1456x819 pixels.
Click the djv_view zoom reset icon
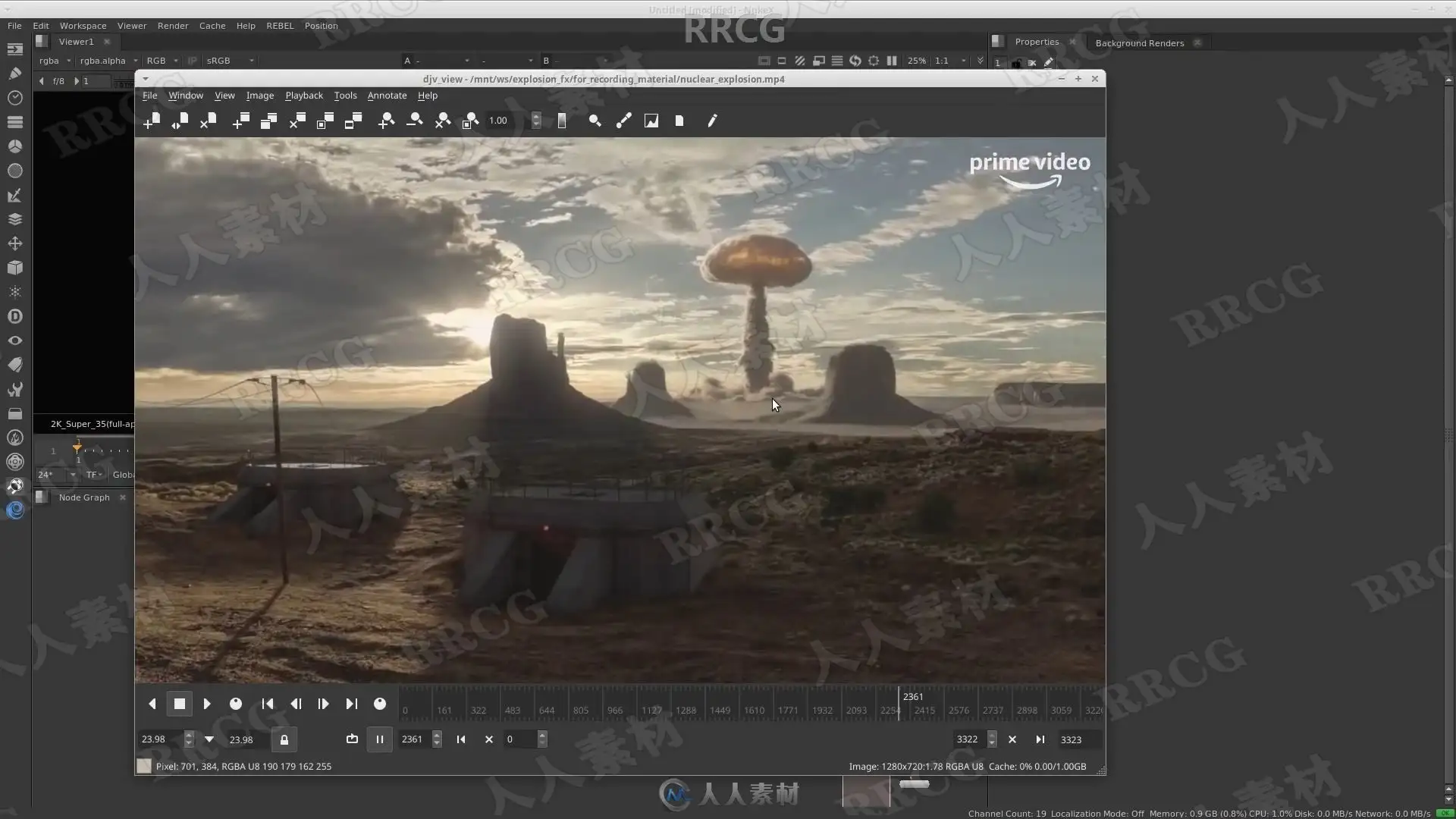tap(442, 121)
